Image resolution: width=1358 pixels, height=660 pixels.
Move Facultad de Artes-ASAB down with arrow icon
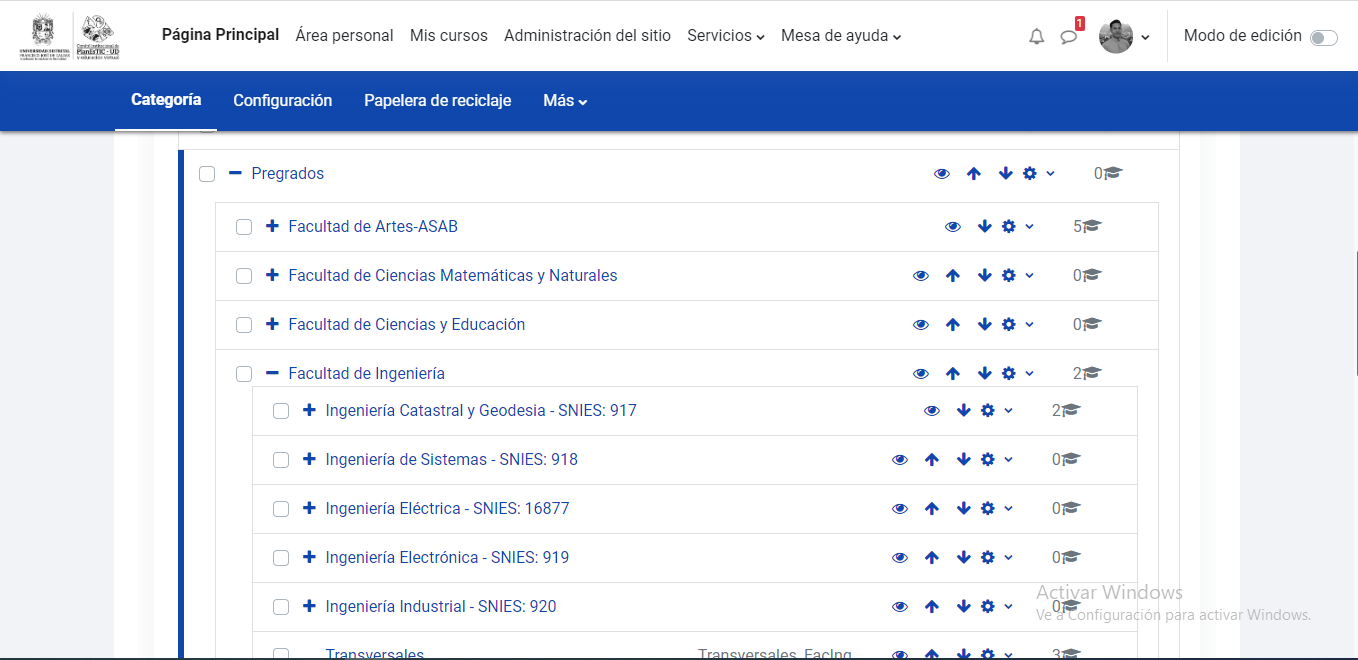click(984, 226)
